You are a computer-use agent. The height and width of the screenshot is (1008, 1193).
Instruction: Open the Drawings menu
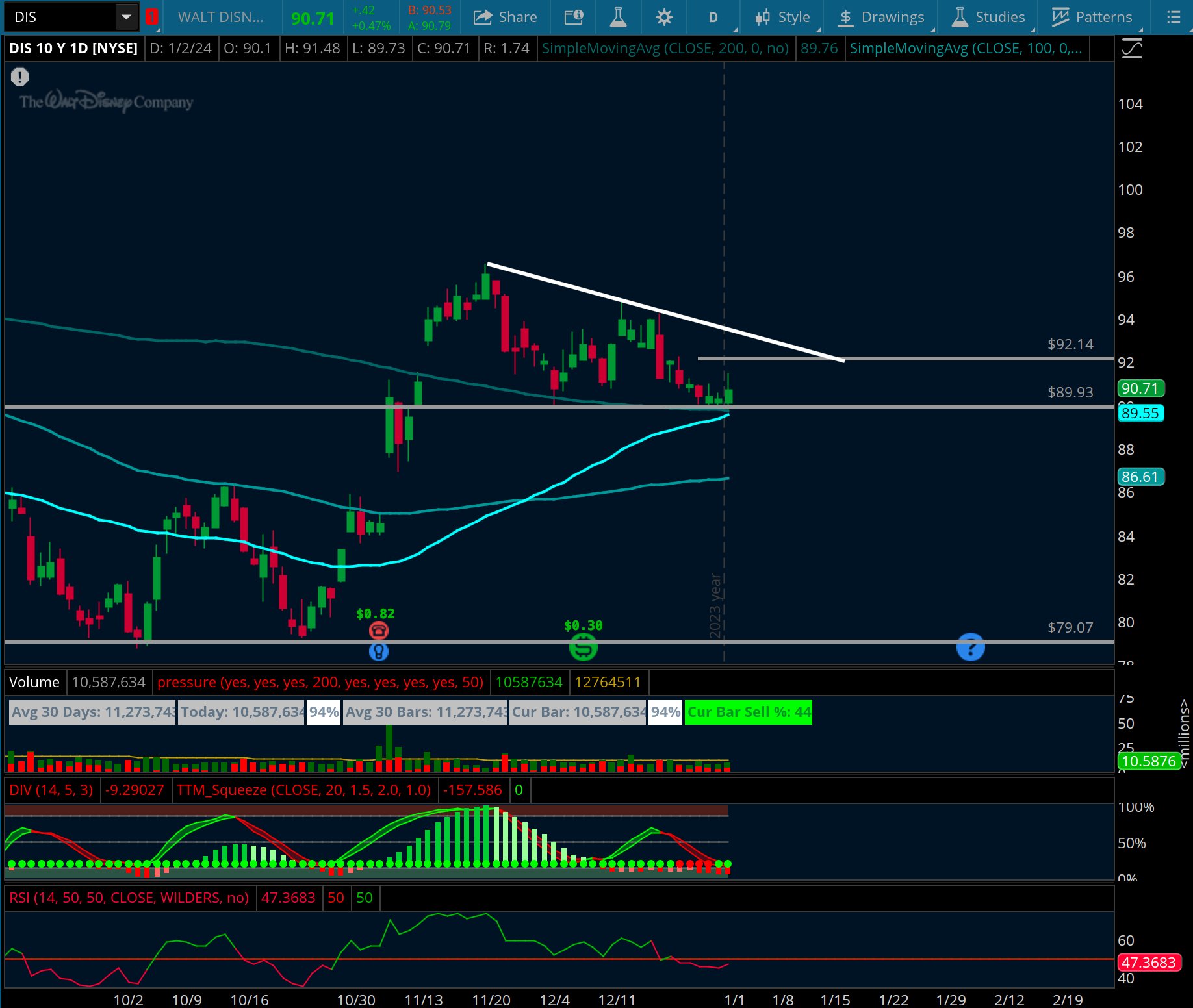(880, 17)
